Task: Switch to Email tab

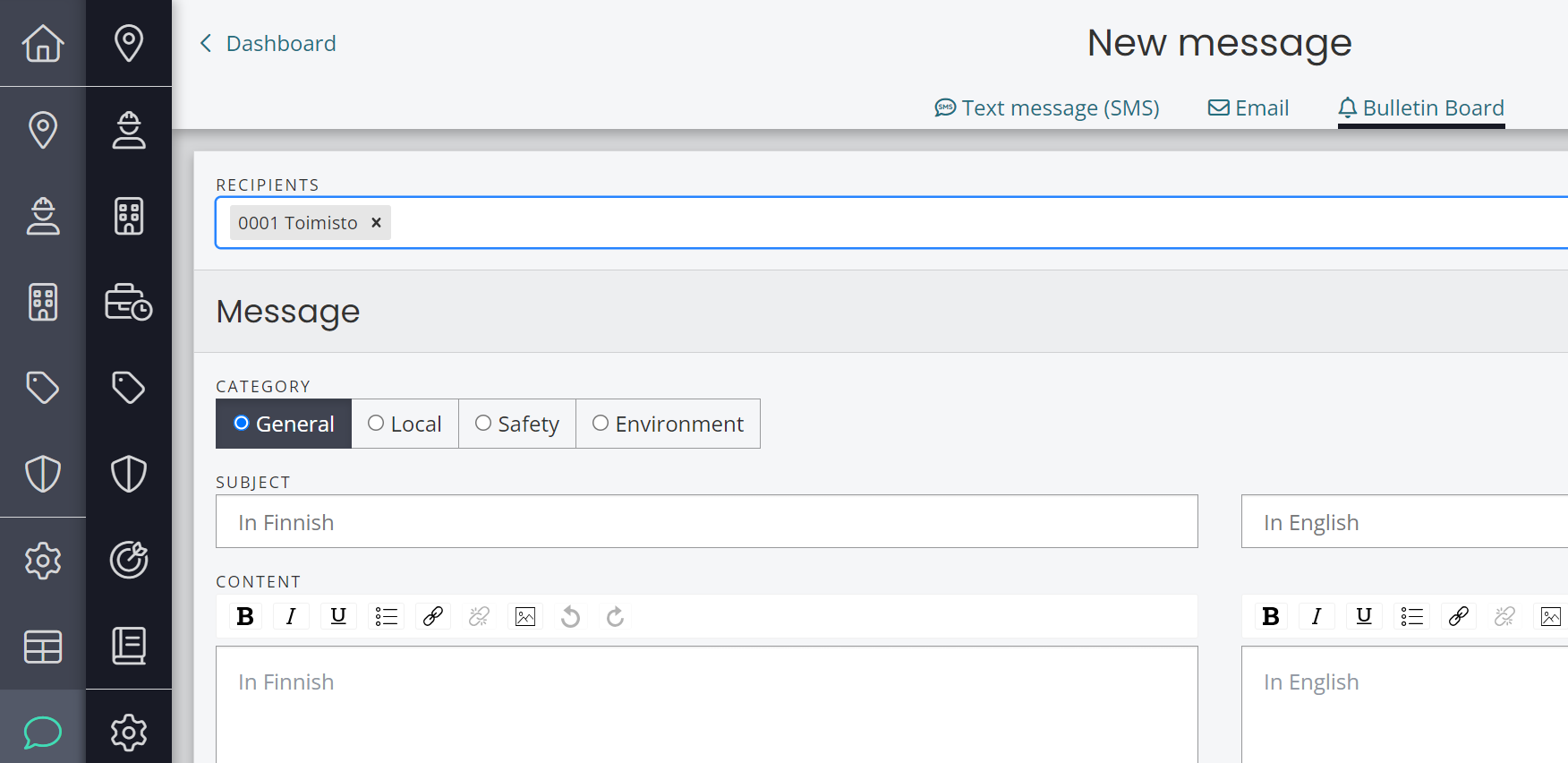Action: click(x=1248, y=108)
